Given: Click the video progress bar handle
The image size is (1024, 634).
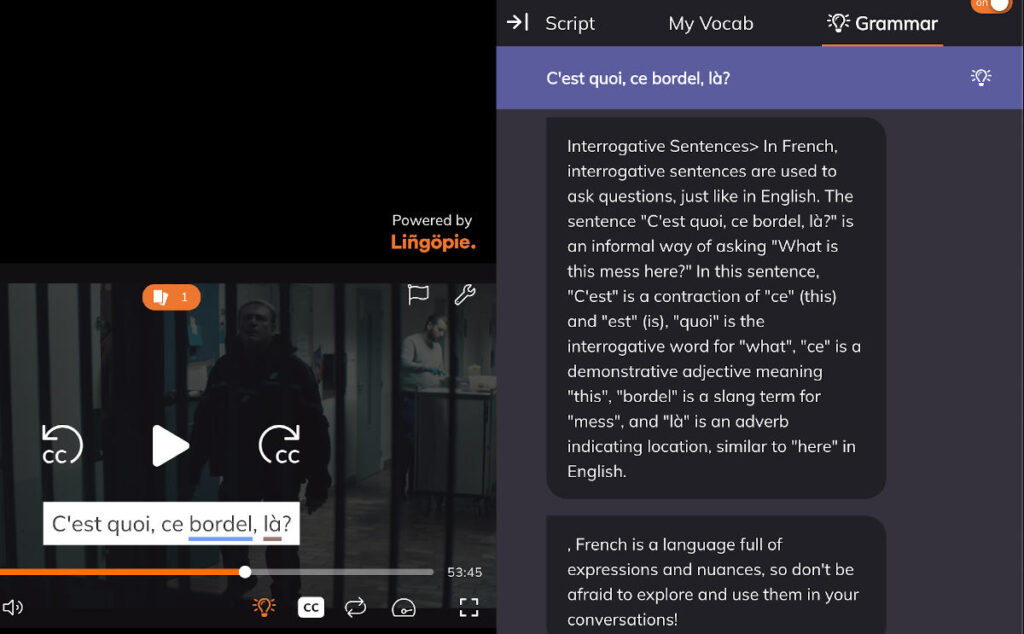Looking at the screenshot, I should [x=245, y=572].
